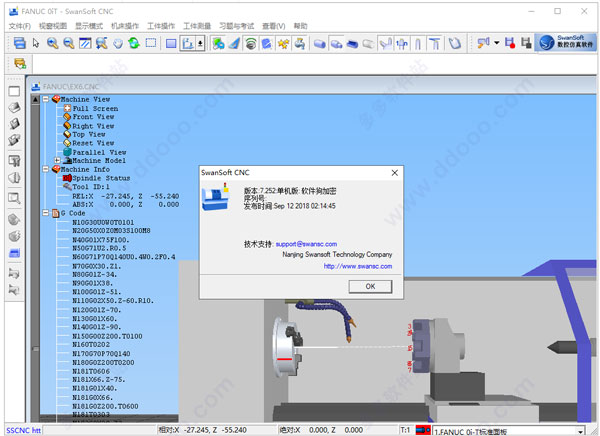Click the zoom in magnifier icon
This screenshot has height=436, width=600.
[52, 43]
